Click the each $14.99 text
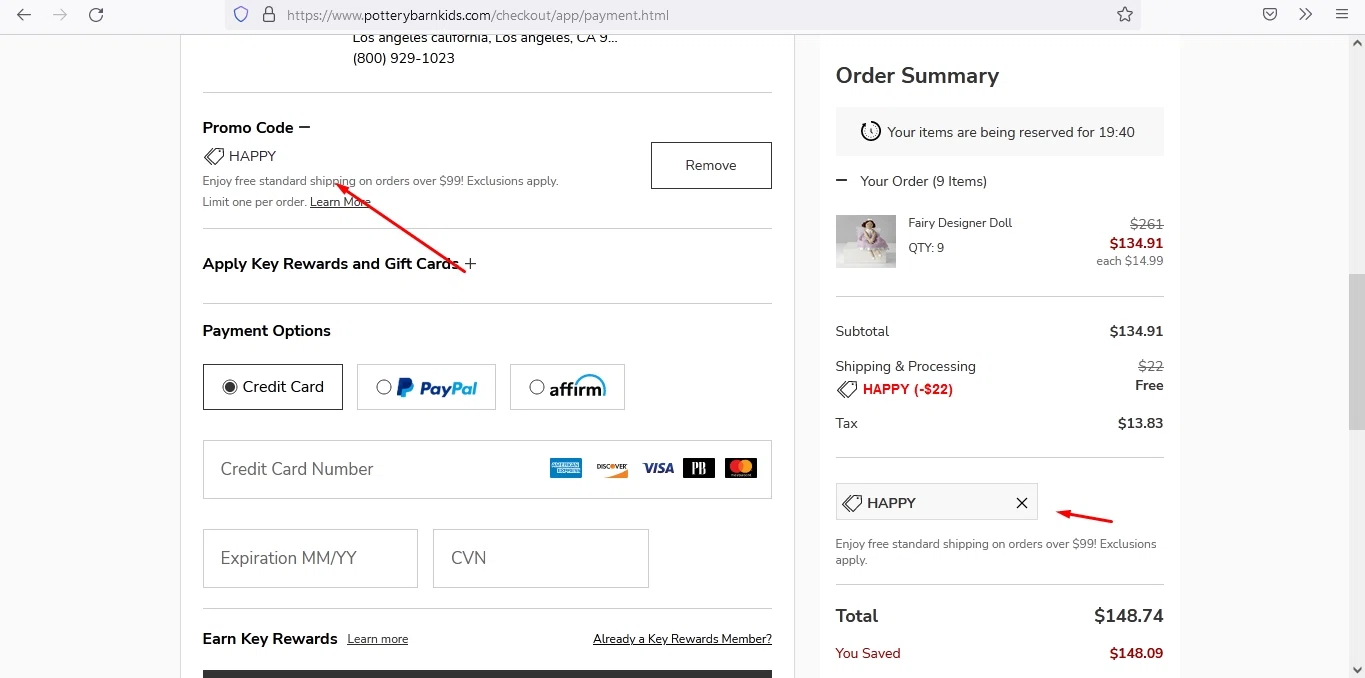 1130,261
